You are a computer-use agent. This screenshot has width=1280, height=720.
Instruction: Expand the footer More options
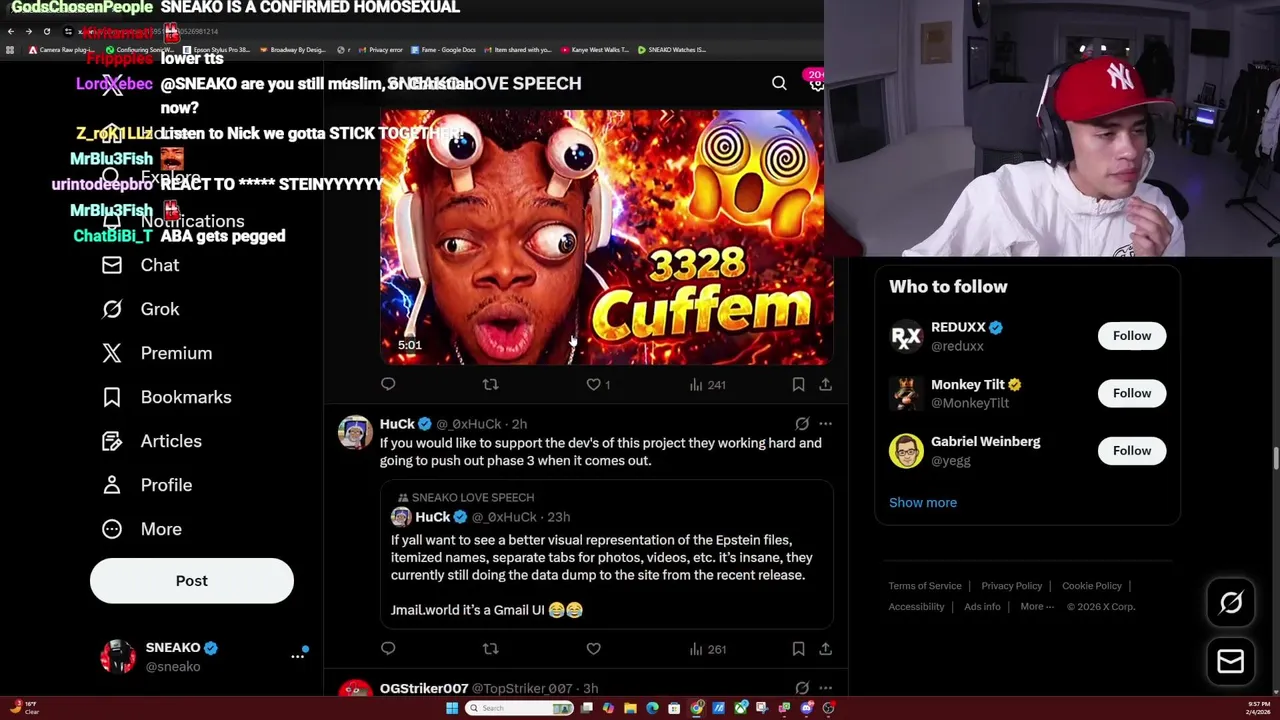(1037, 607)
